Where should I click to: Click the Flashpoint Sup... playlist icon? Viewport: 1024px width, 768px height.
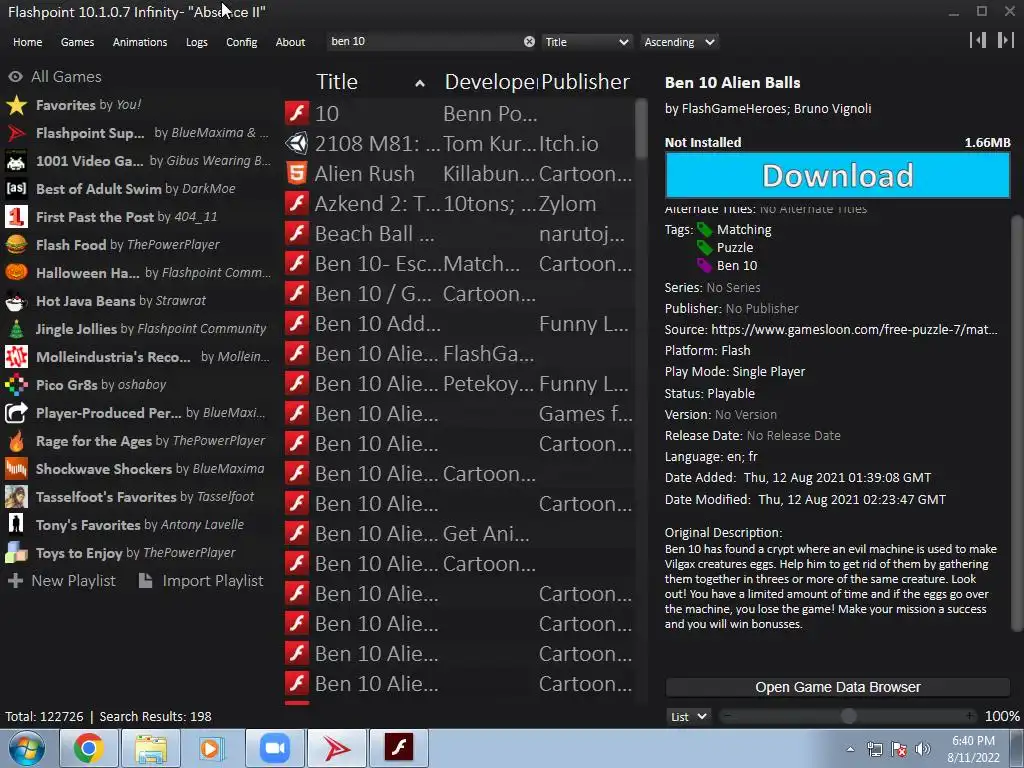[x=16, y=133]
